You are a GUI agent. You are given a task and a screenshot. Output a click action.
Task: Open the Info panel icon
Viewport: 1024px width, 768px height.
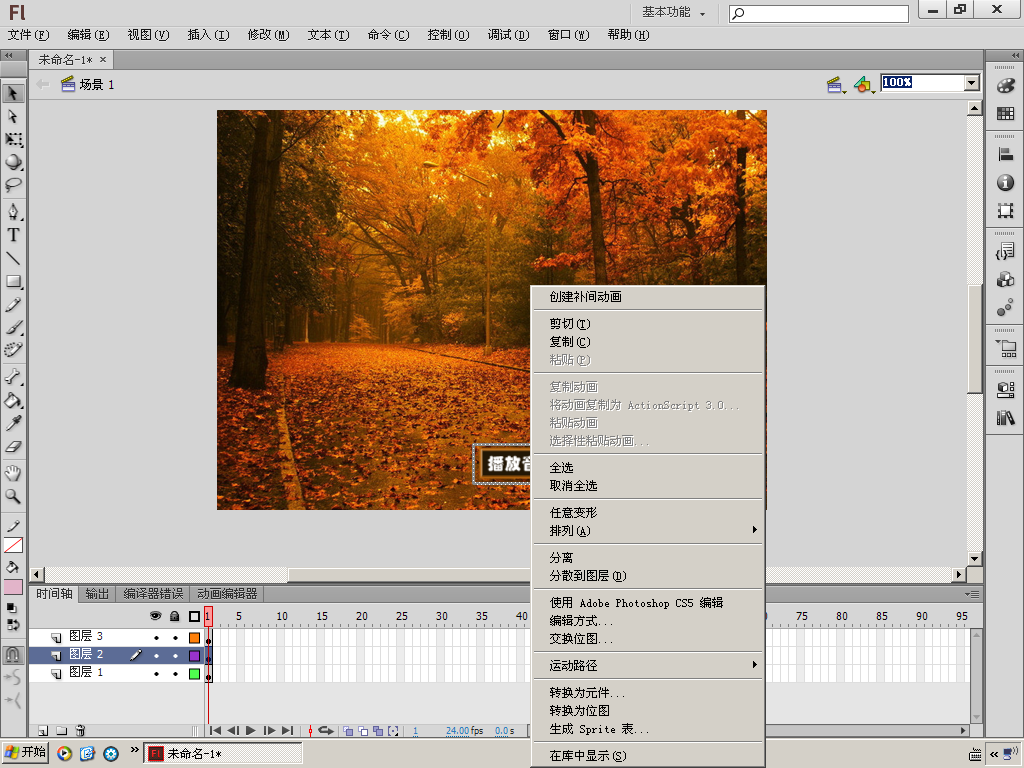click(x=1005, y=182)
